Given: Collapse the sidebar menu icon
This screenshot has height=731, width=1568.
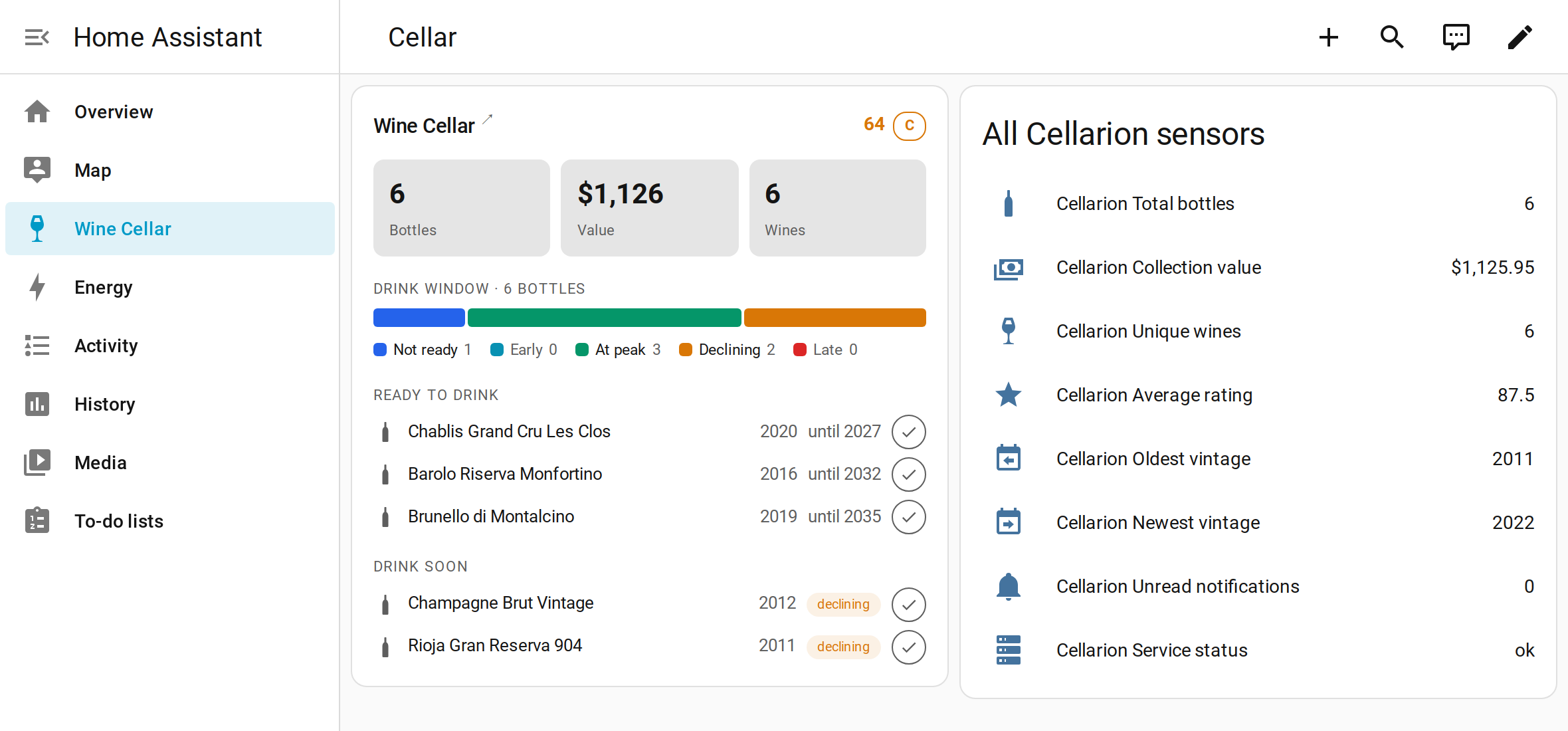Looking at the screenshot, I should pos(37,37).
